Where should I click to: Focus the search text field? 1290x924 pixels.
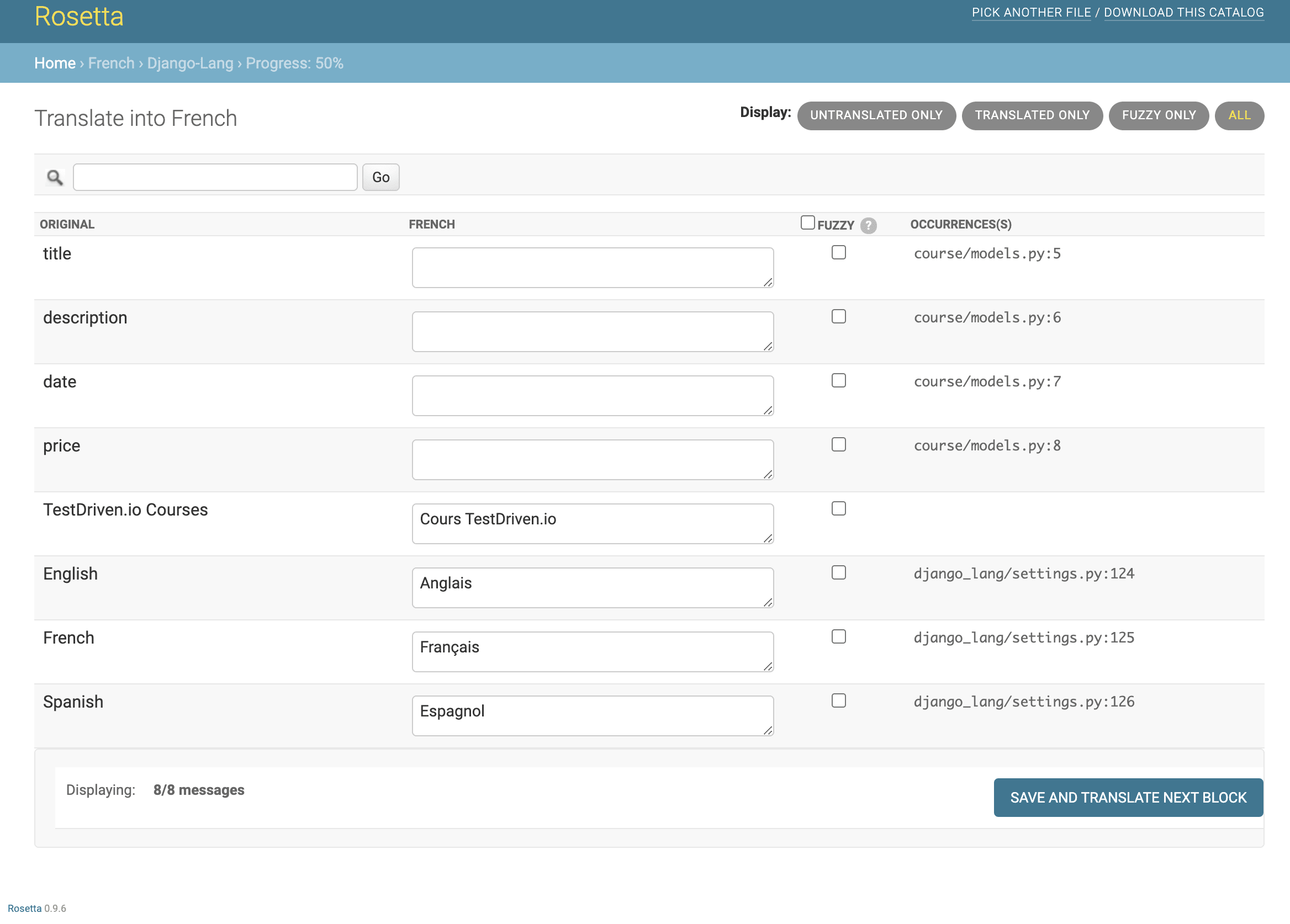(215, 177)
